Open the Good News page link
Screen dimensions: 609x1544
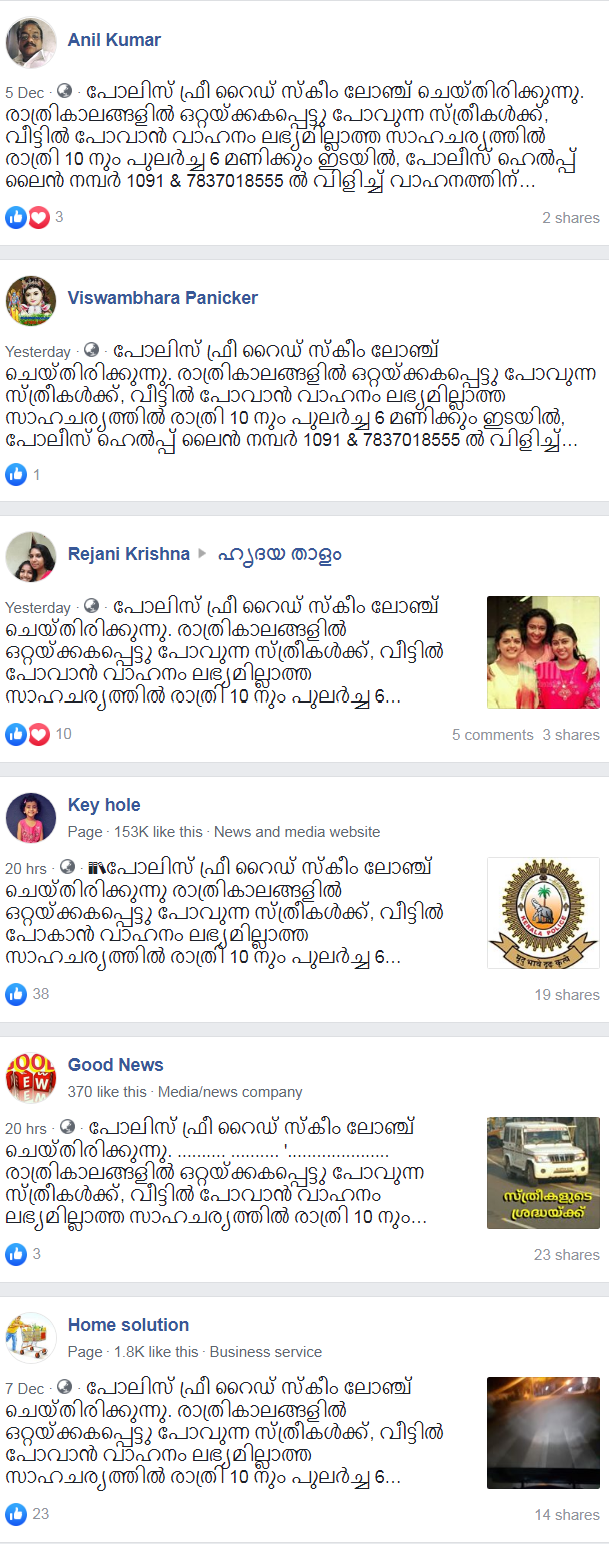116,1065
